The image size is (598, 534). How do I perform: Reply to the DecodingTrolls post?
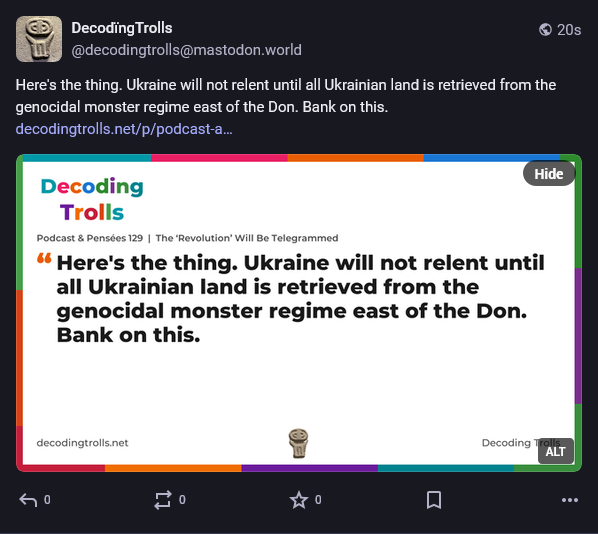click(x=29, y=500)
